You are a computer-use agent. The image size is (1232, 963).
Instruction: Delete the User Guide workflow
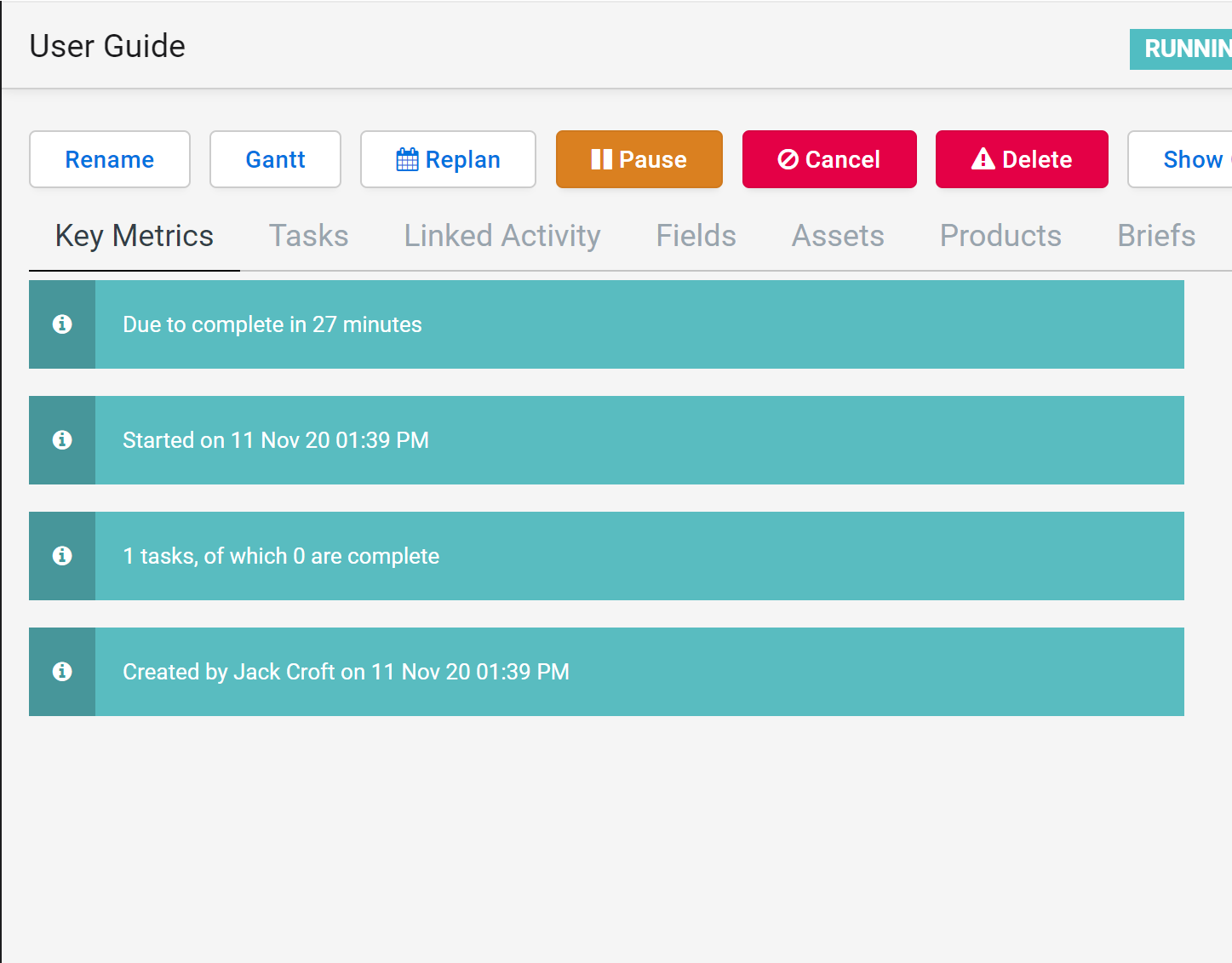coord(1021,159)
